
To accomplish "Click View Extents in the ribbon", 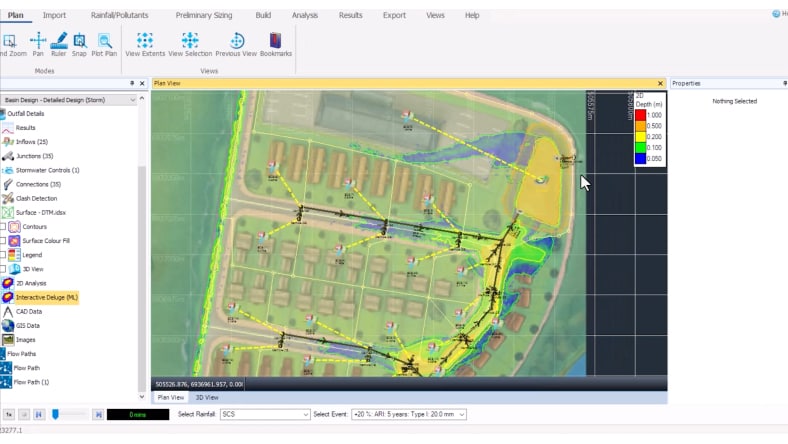I will click(x=145, y=44).
